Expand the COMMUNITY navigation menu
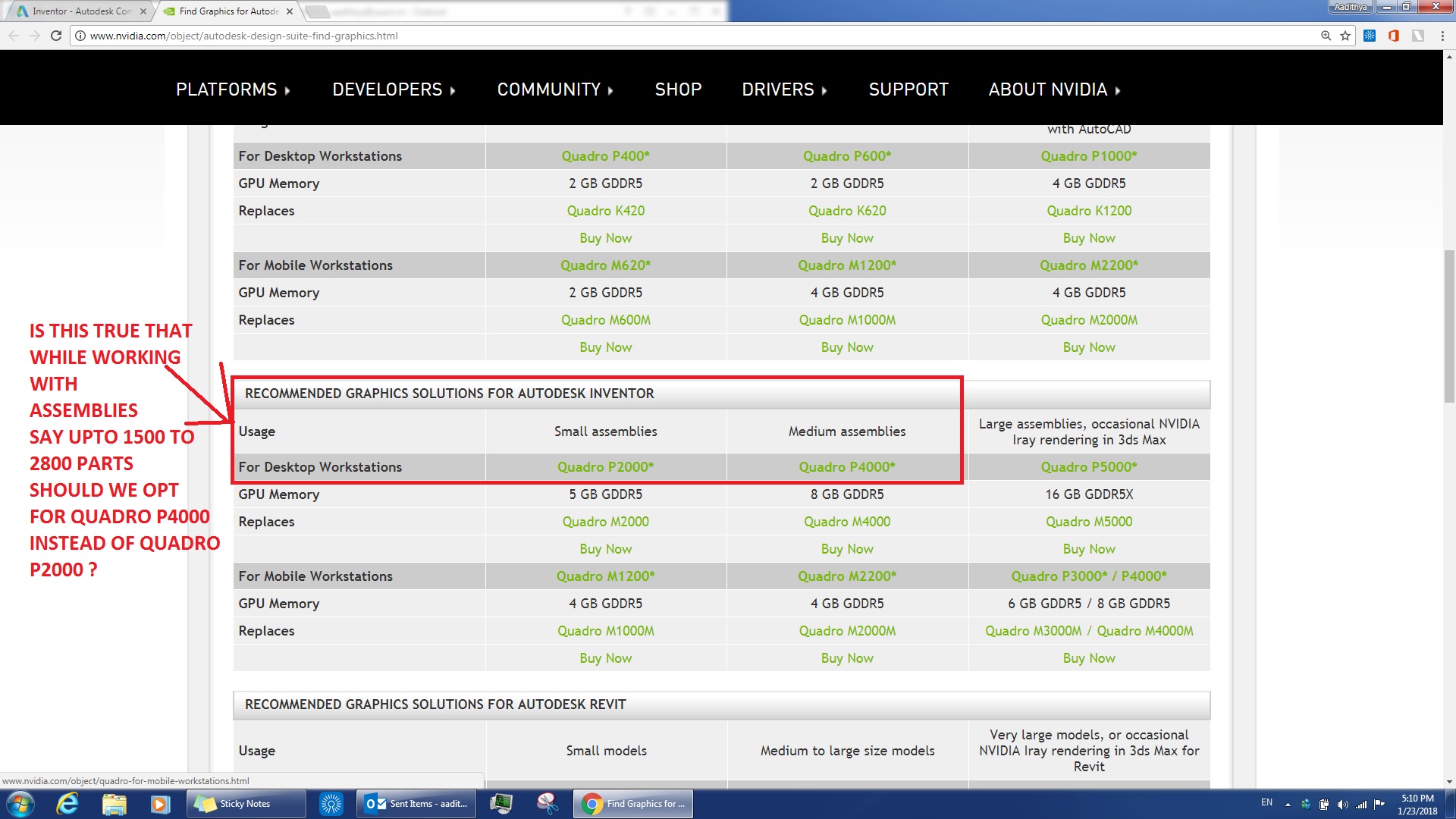The width and height of the screenshot is (1456, 819). (556, 89)
